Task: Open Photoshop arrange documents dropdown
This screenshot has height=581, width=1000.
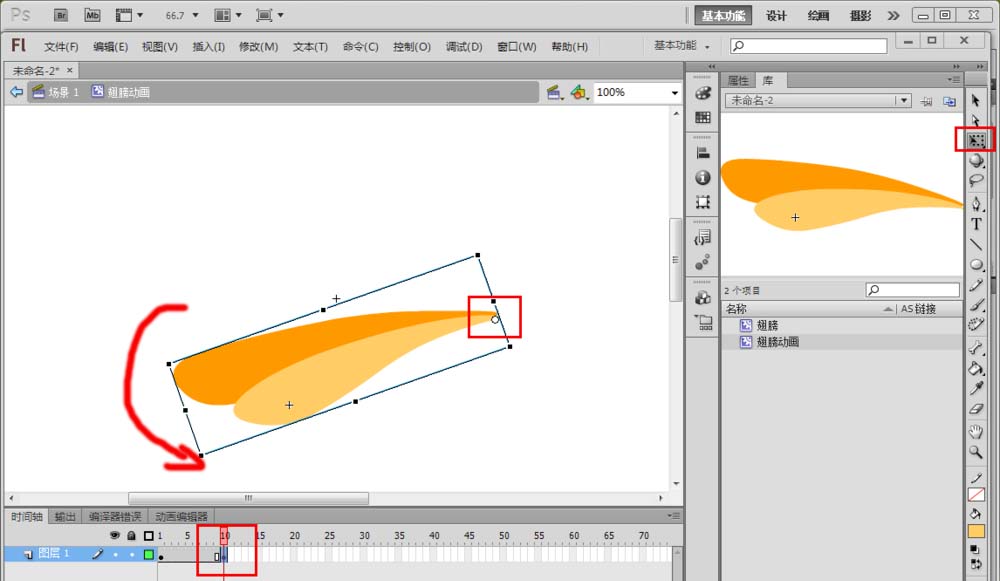Action: click(x=228, y=15)
